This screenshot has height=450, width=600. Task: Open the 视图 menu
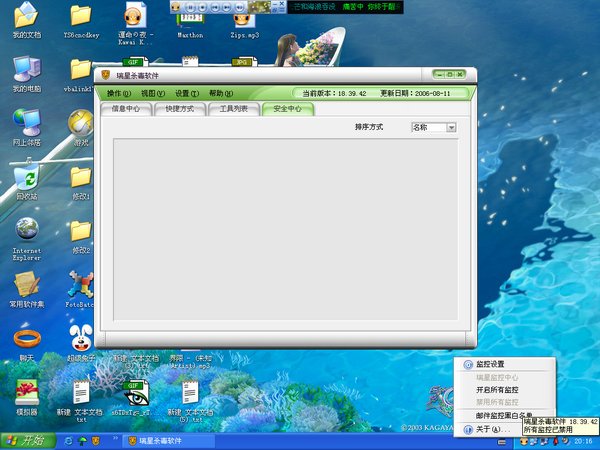153,93
